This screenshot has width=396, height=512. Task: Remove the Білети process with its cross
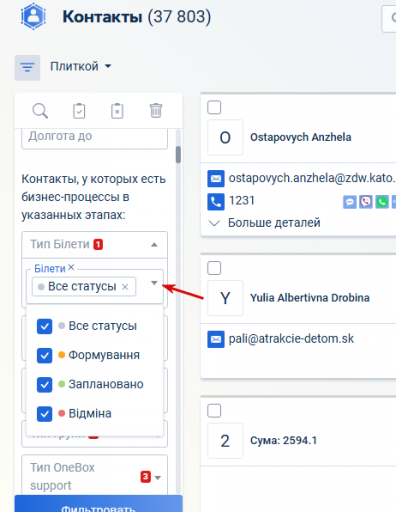(x=71, y=267)
